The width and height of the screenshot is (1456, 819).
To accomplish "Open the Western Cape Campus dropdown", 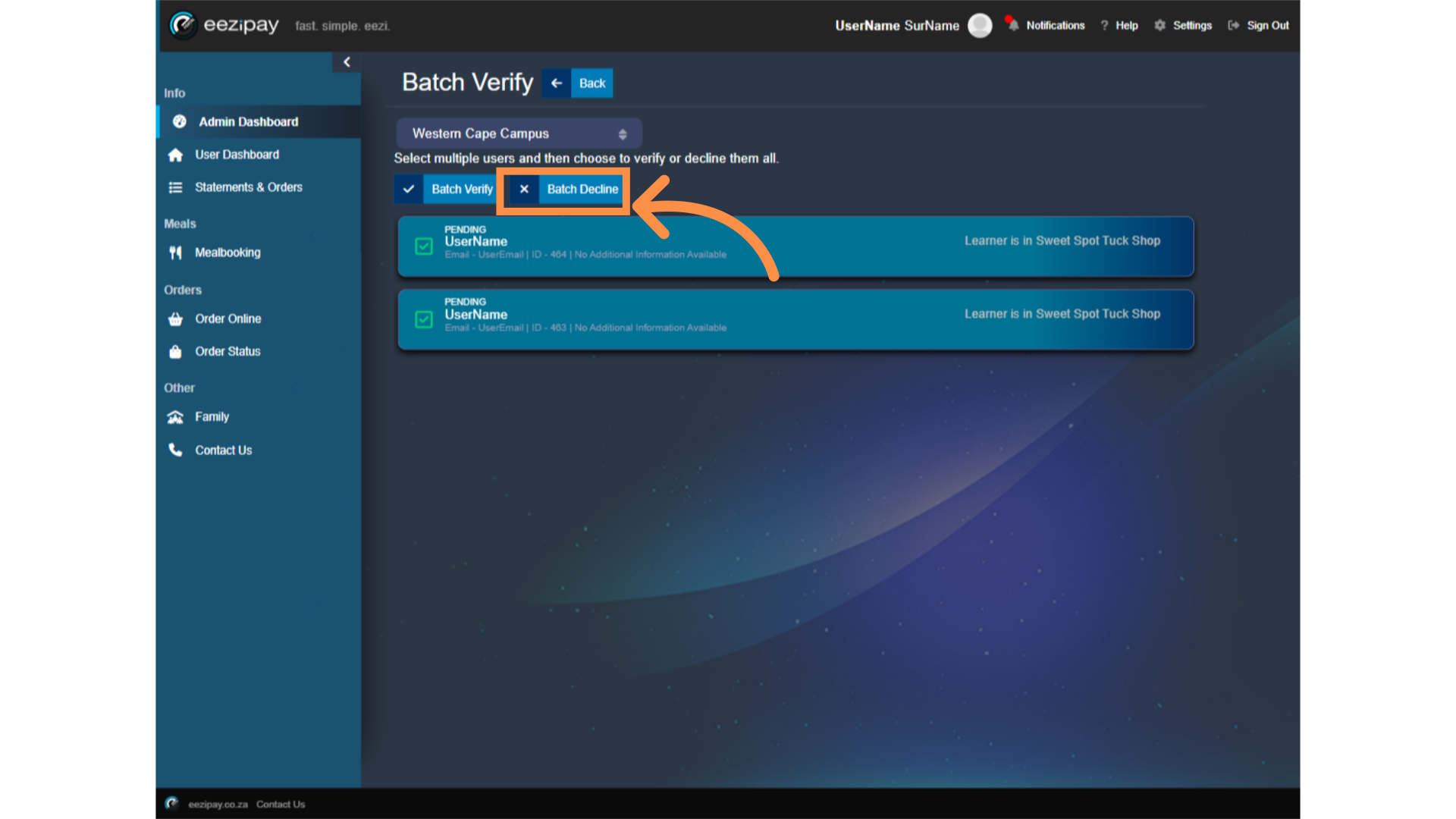I will (x=519, y=133).
